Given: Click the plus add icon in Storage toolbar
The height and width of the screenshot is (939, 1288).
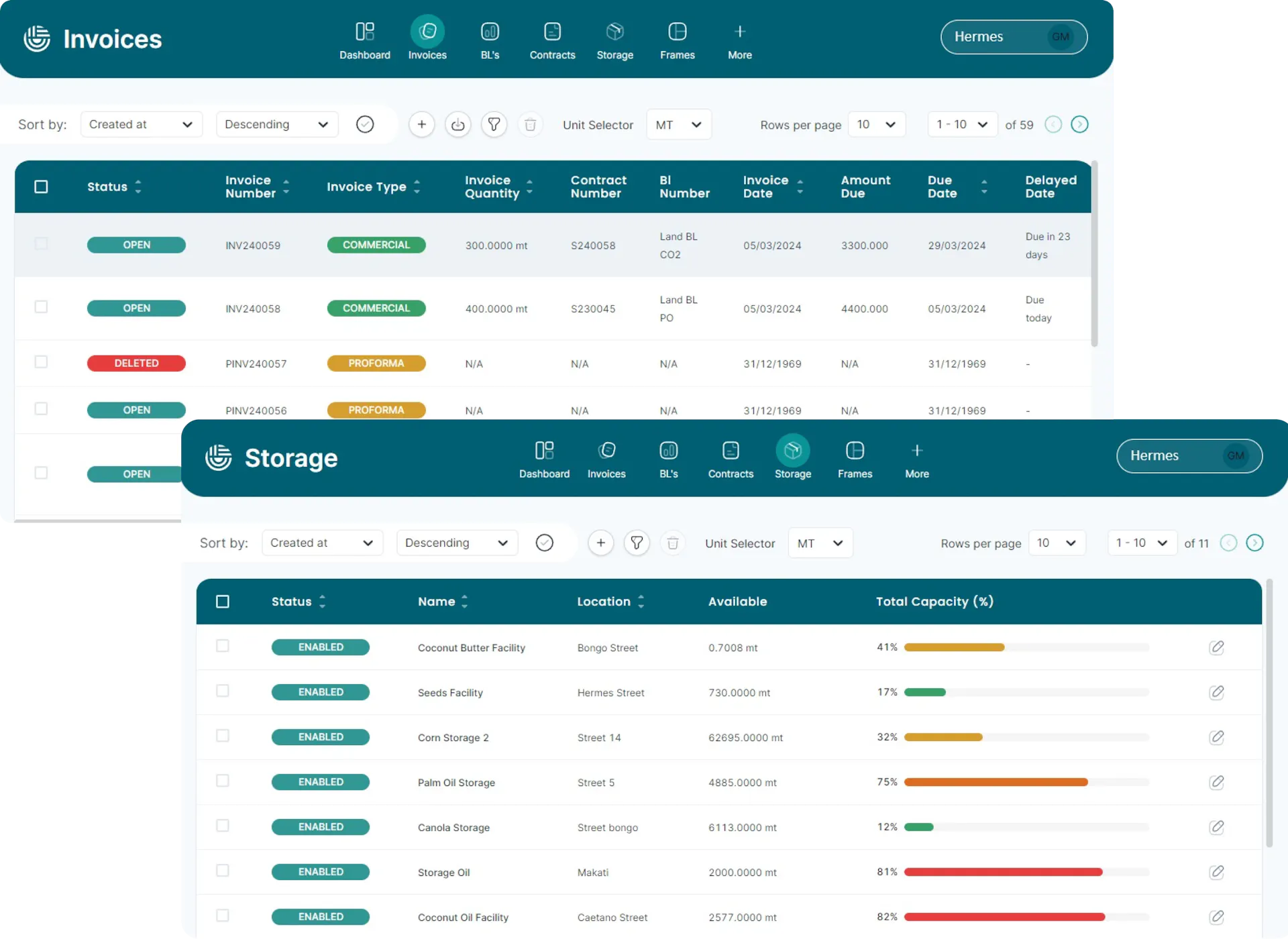Looking at the screenshot, I should 600,543.
